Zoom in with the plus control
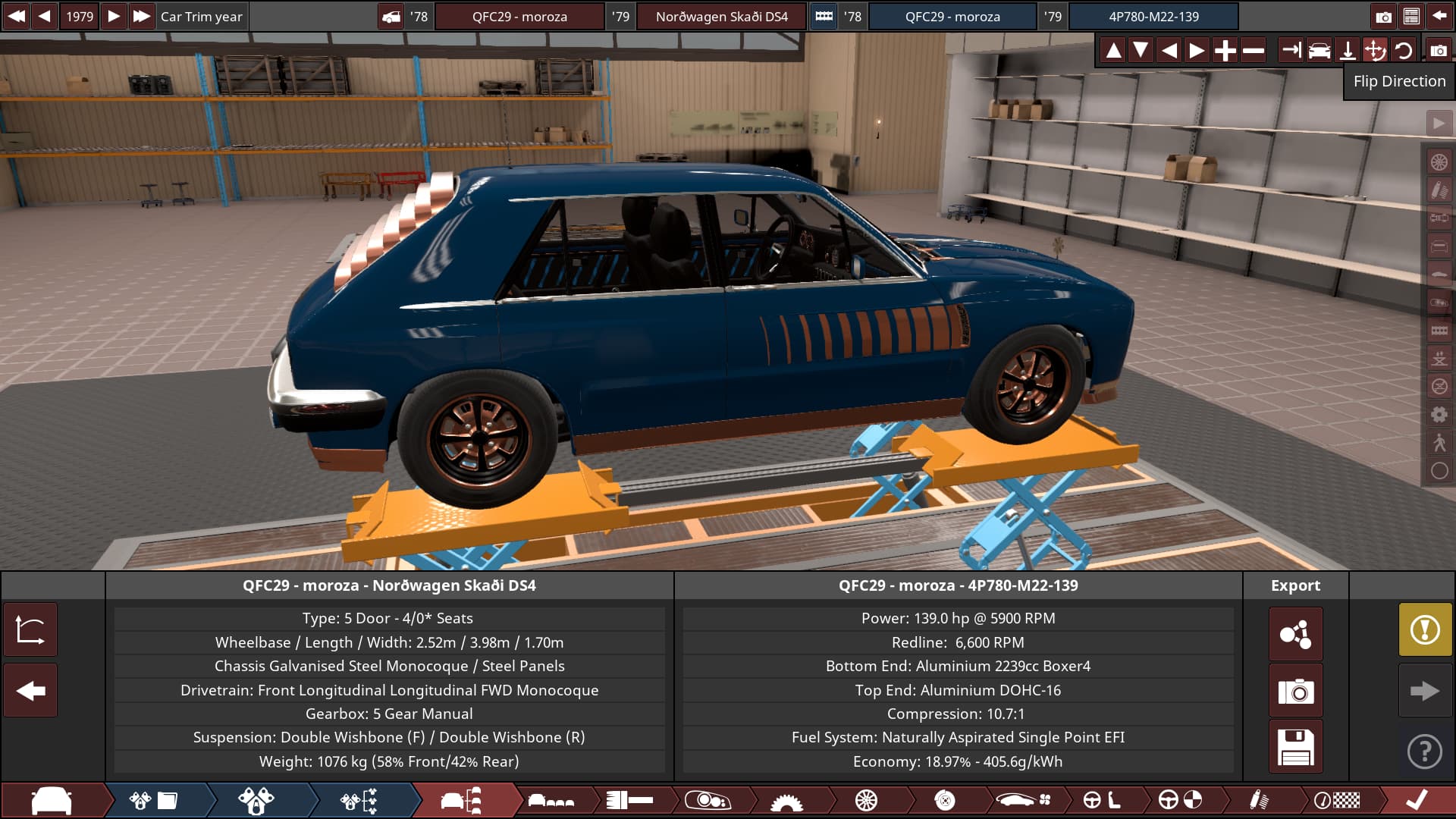The height and width of the screenshot is (819, 1456). click(1225, 51)
